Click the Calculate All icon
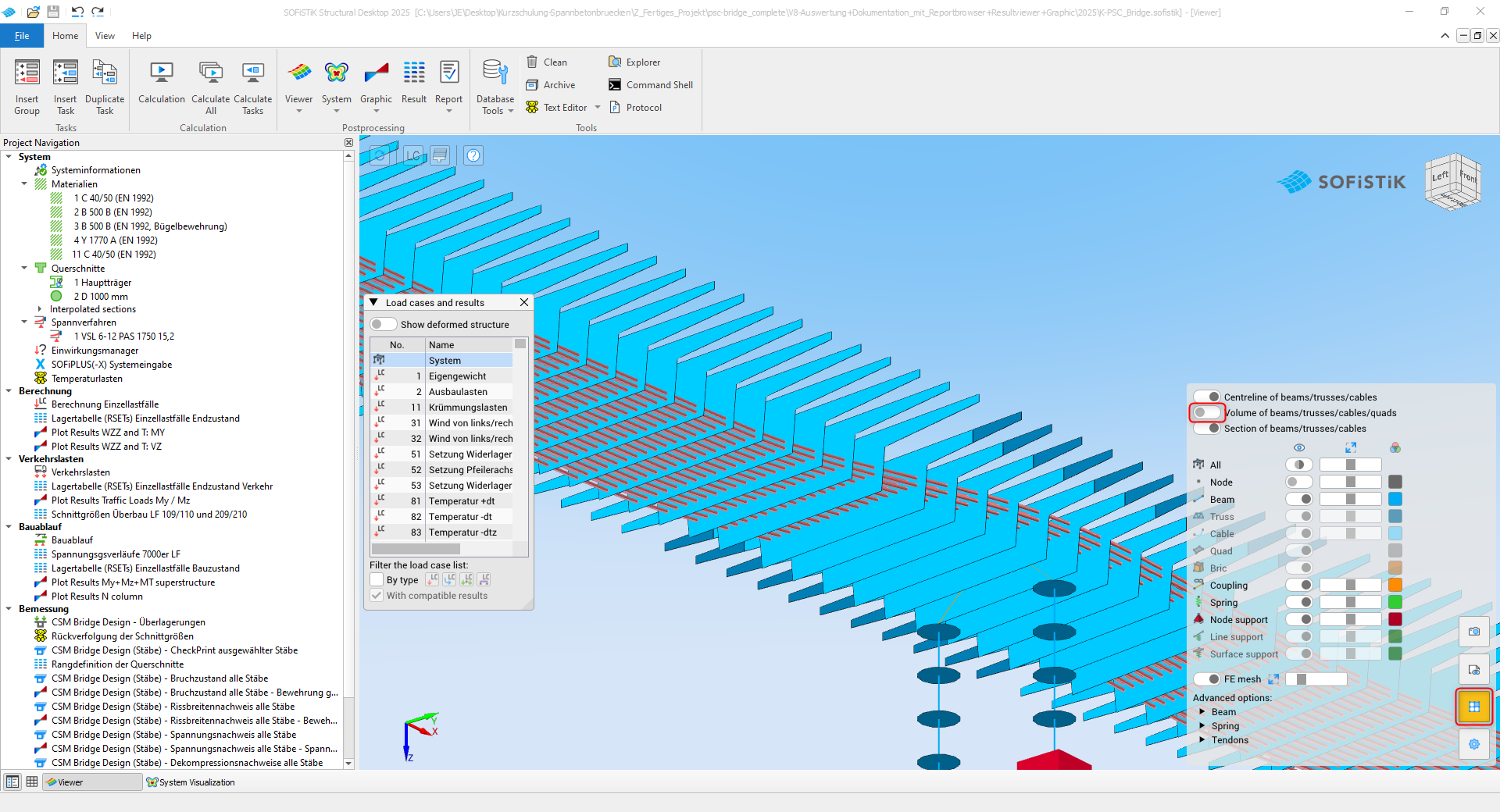The image size is (1500, 812). point(211,87)
